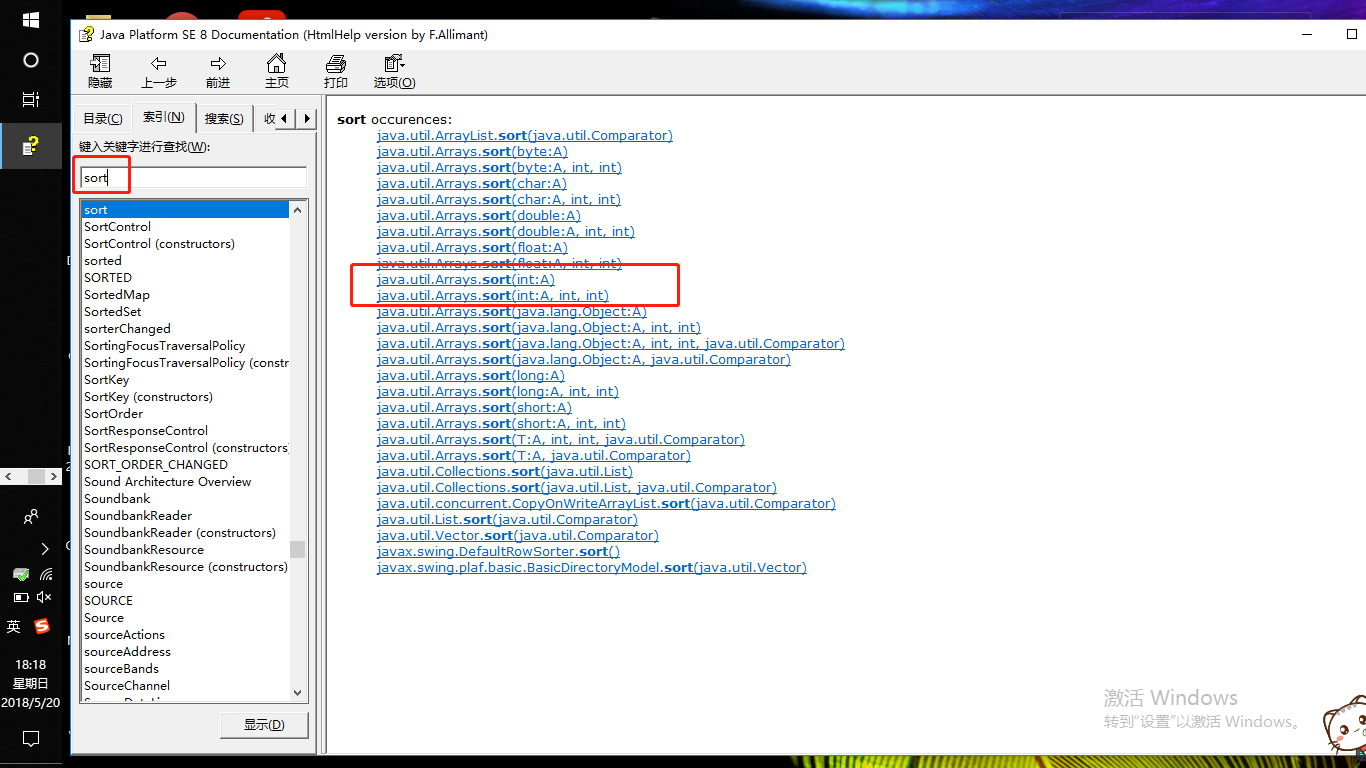Screen dimensions: 1366x768
Task: Select 'SortKey (constructors)' index entry
Action: tap(148, 397)
